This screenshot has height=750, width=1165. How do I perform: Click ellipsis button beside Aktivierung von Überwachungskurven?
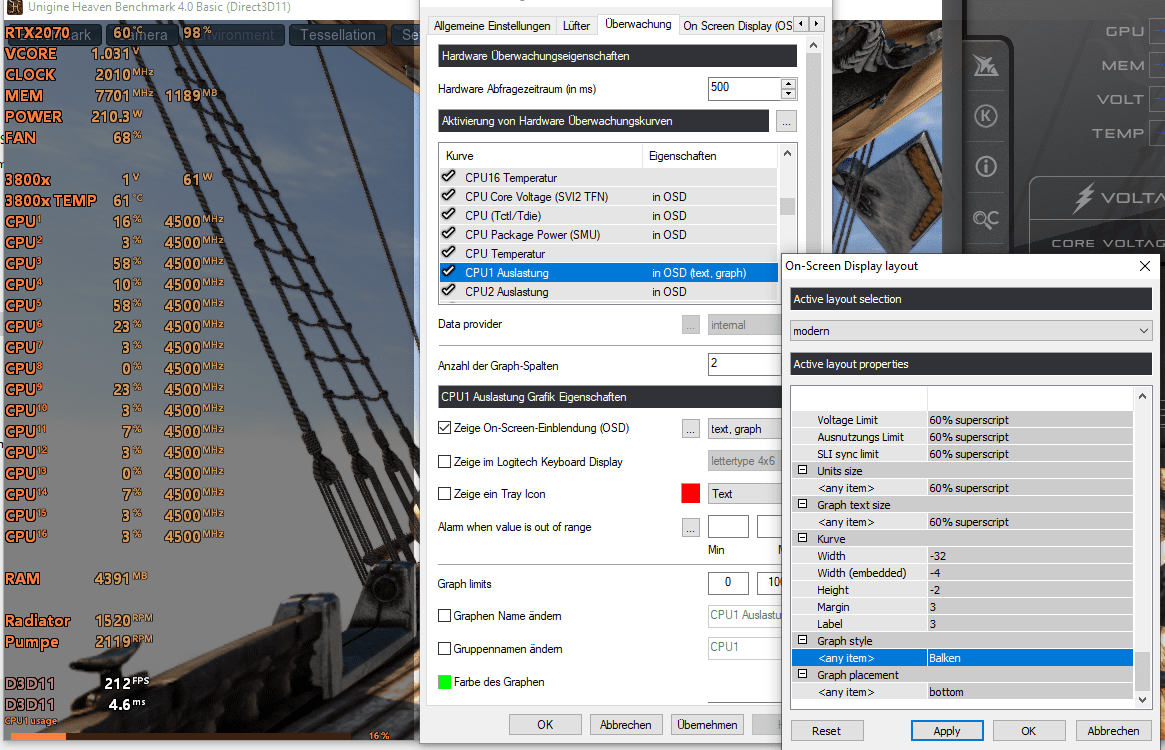pyautogui.click(x=786, y=121)
